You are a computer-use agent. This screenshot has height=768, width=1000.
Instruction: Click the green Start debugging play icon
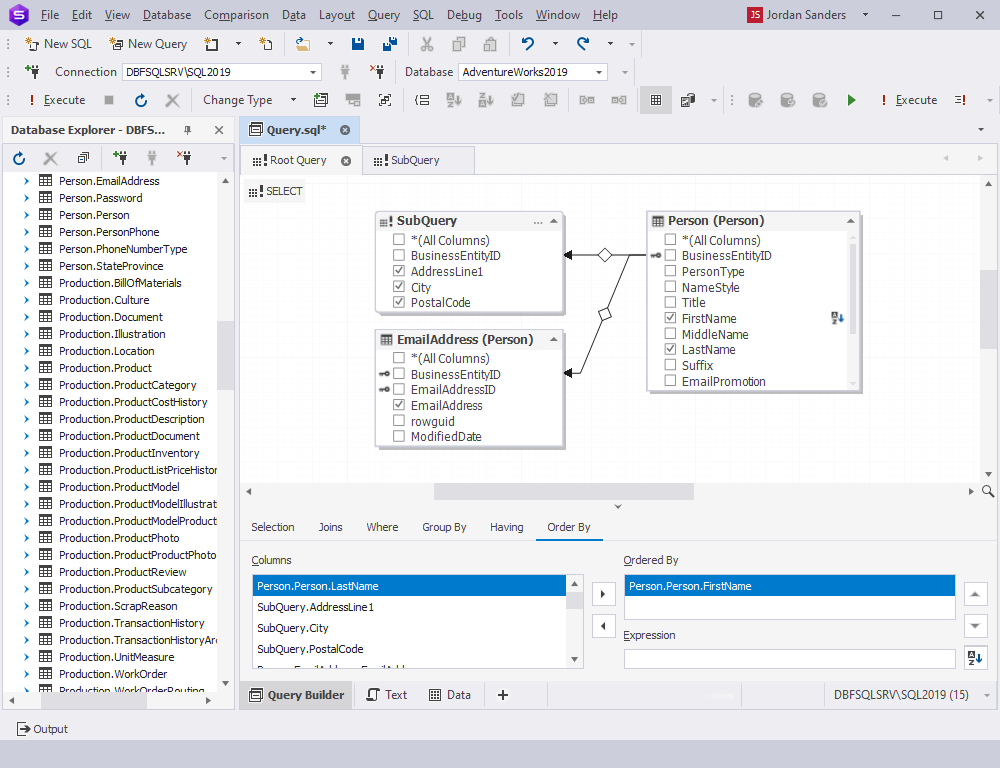851,100
